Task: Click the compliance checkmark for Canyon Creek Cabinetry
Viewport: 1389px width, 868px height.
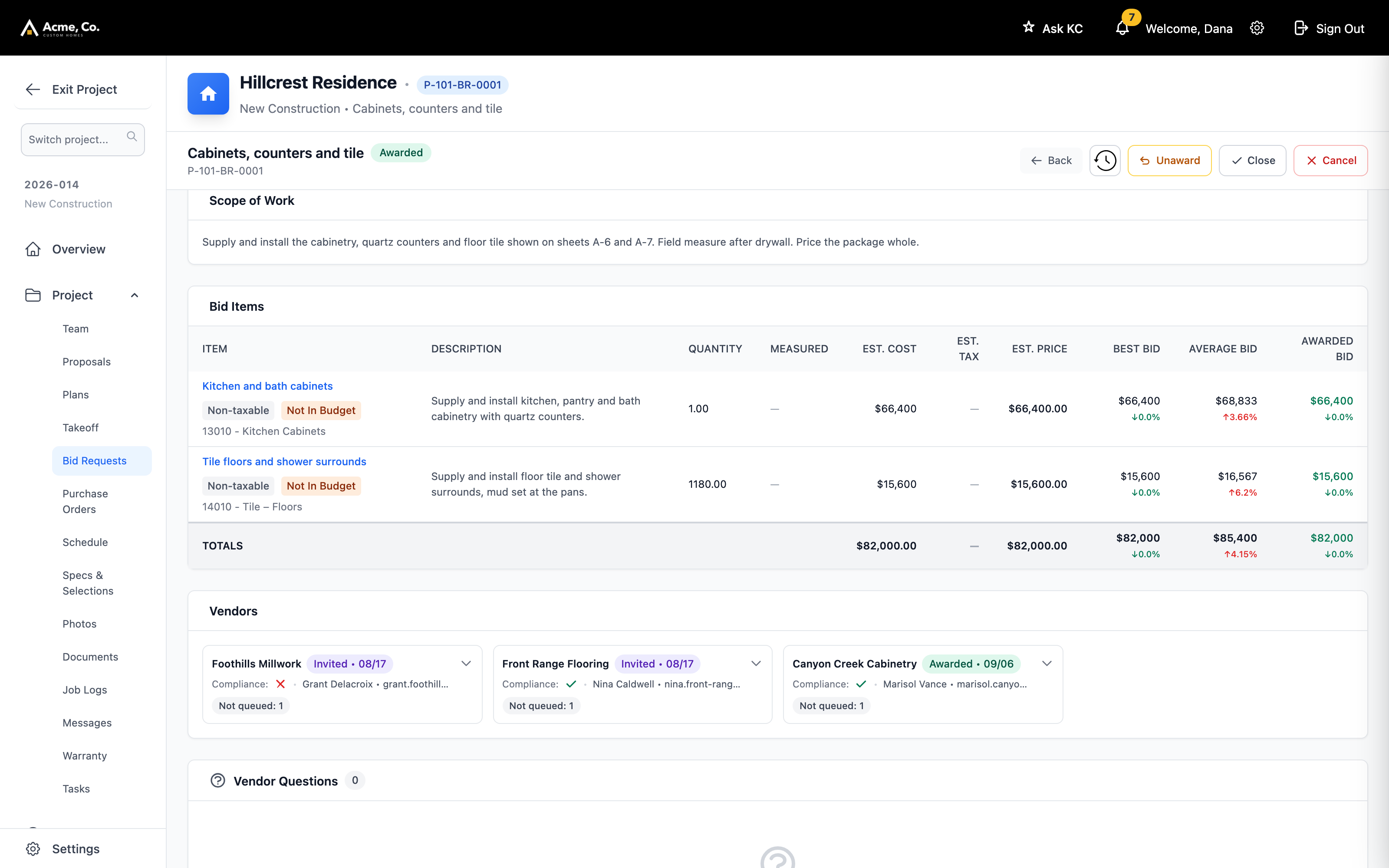Action: (x=861, y=684)
